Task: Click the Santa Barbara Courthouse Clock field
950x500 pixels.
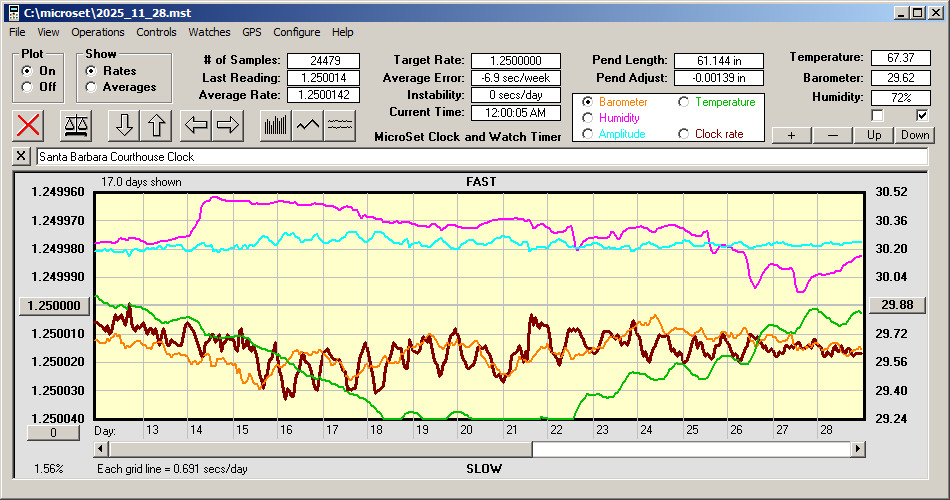Action: click(480, 157)
